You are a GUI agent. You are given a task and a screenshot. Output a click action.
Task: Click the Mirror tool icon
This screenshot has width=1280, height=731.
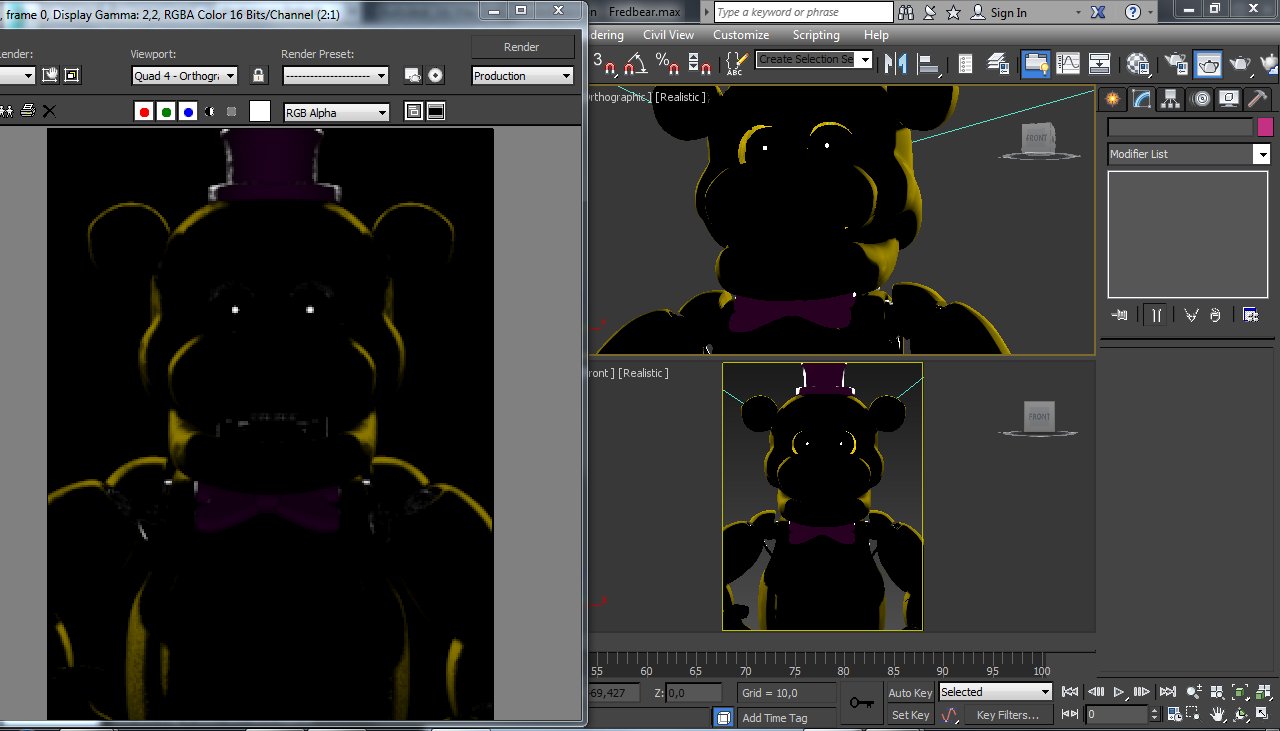[x=895, y=64]
